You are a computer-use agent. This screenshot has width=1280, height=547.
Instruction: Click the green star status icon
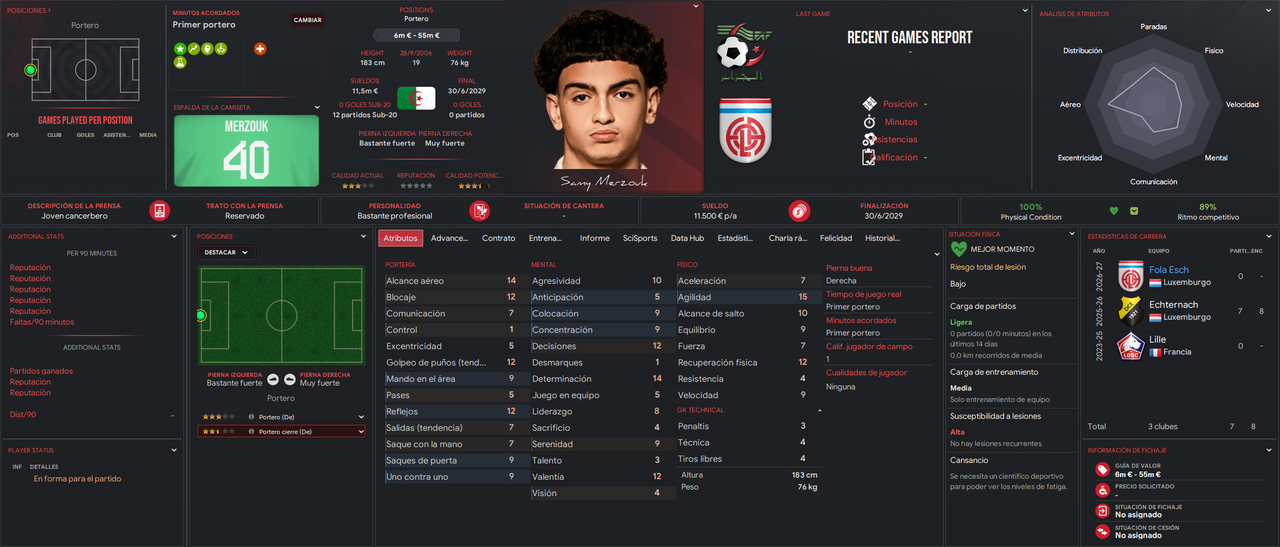(181, 48)
